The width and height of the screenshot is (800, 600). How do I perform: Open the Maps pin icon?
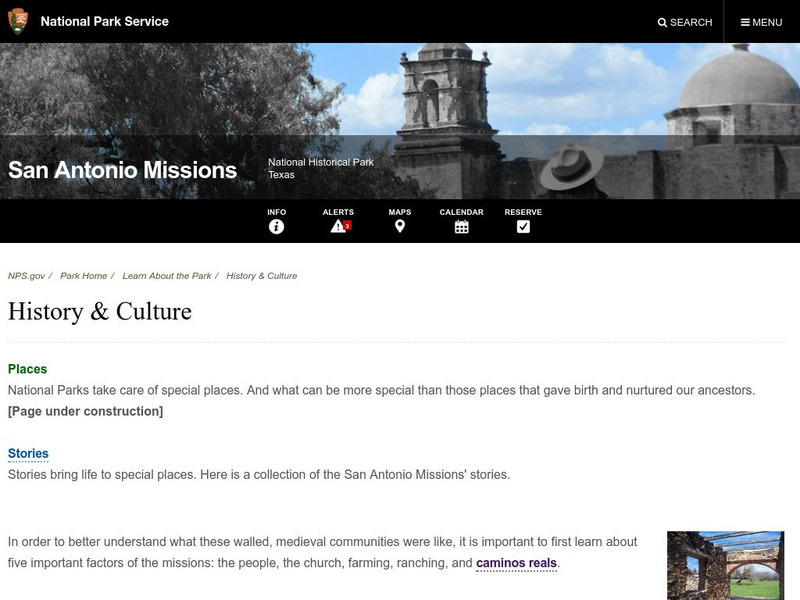pyautogui.click(x=400, y=226)
